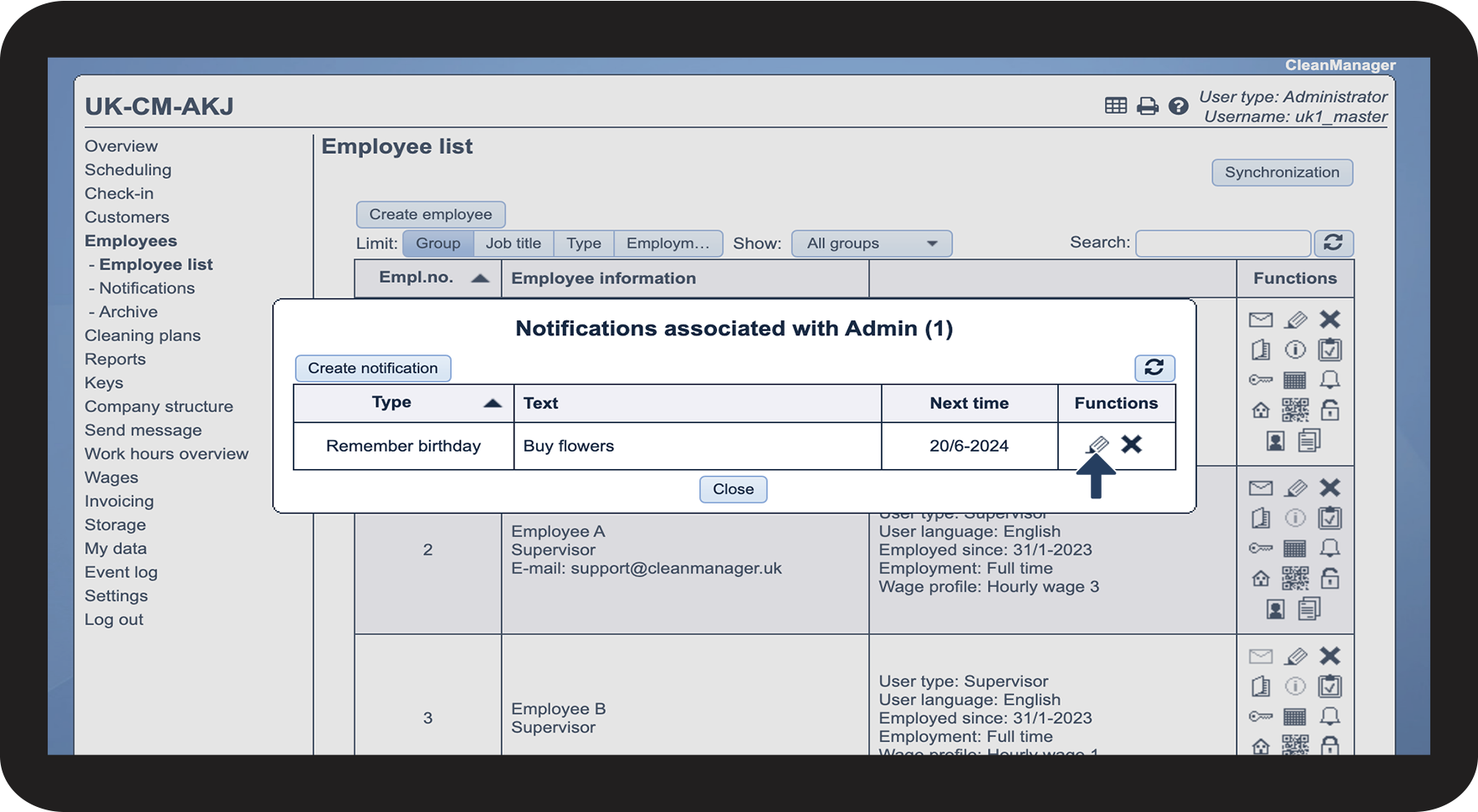Edit the Remember birthday notification pencil icon
Image resolution: width=1478 pixels, height=812 pixels.
[x=1097, y=445]
